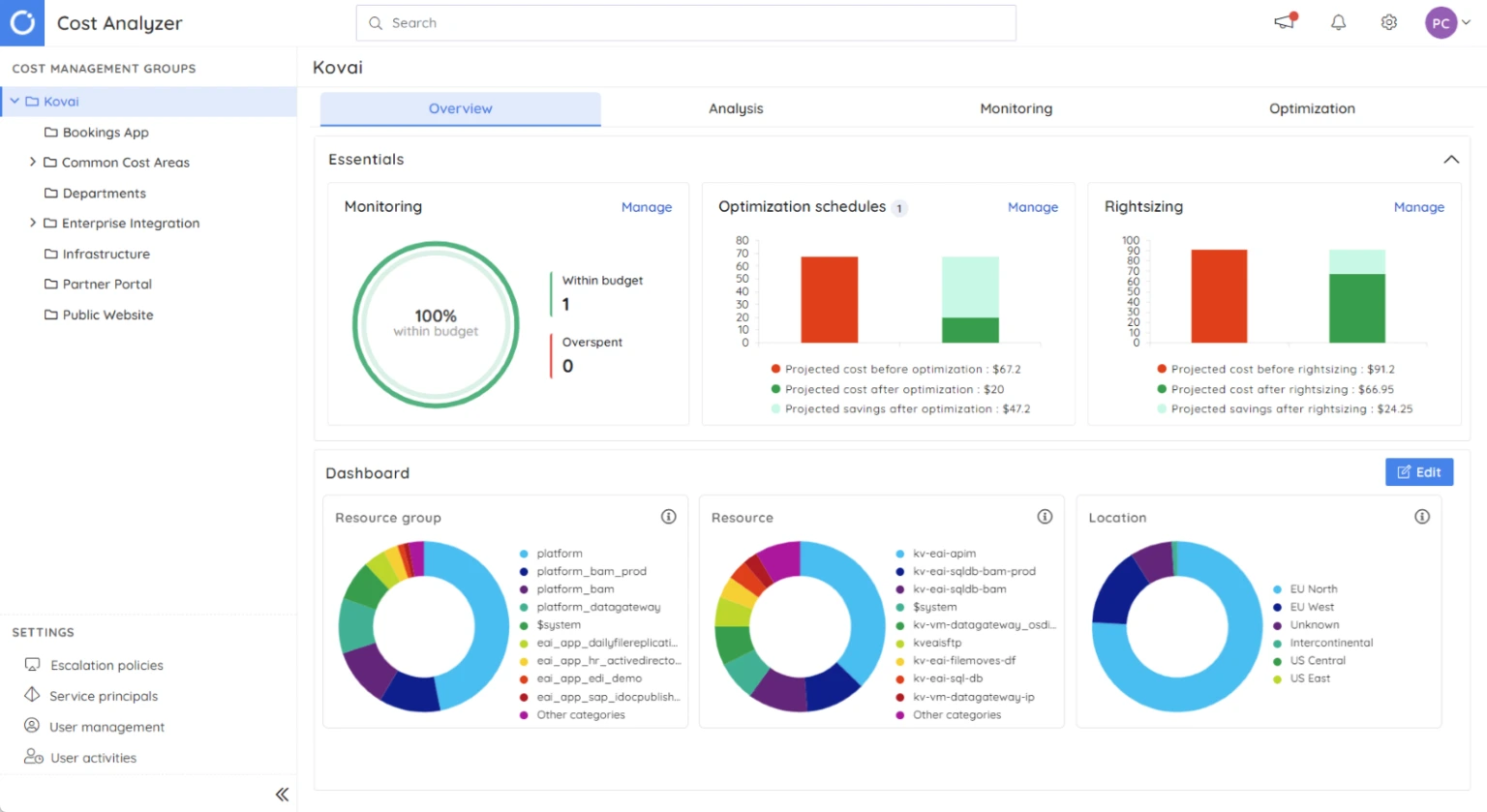Collapse the sidebar using the double-chevron icon
Screen dimensions: 1487x812
point(282,794)
